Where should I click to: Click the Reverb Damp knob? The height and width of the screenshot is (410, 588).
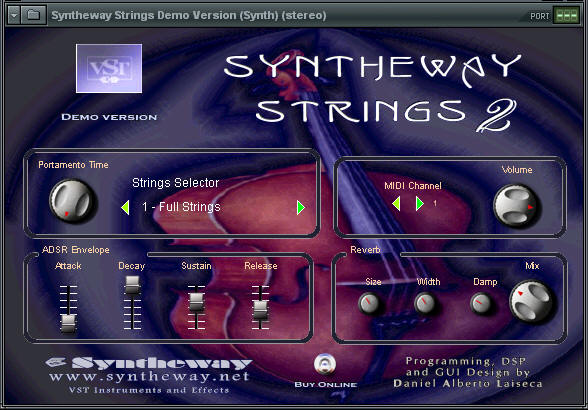481,303
